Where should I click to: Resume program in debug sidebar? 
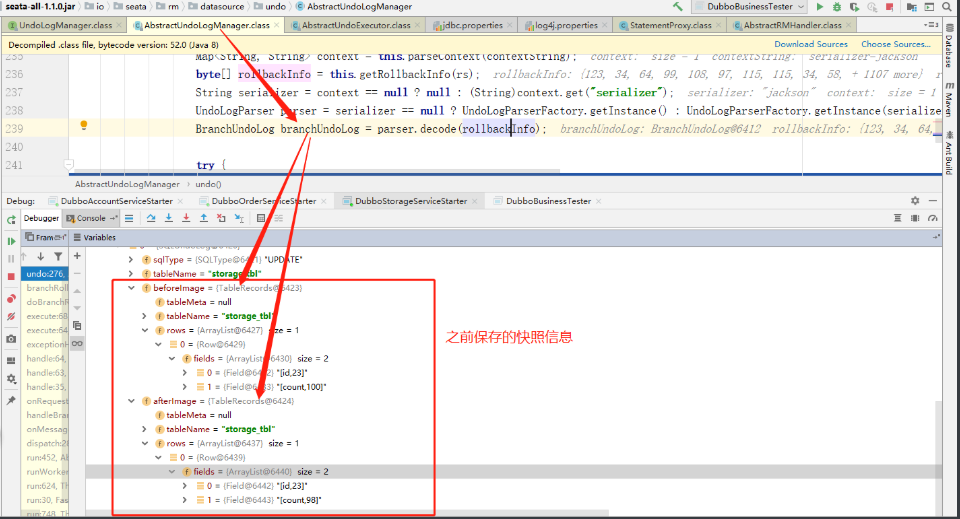(x=11, y=241)
